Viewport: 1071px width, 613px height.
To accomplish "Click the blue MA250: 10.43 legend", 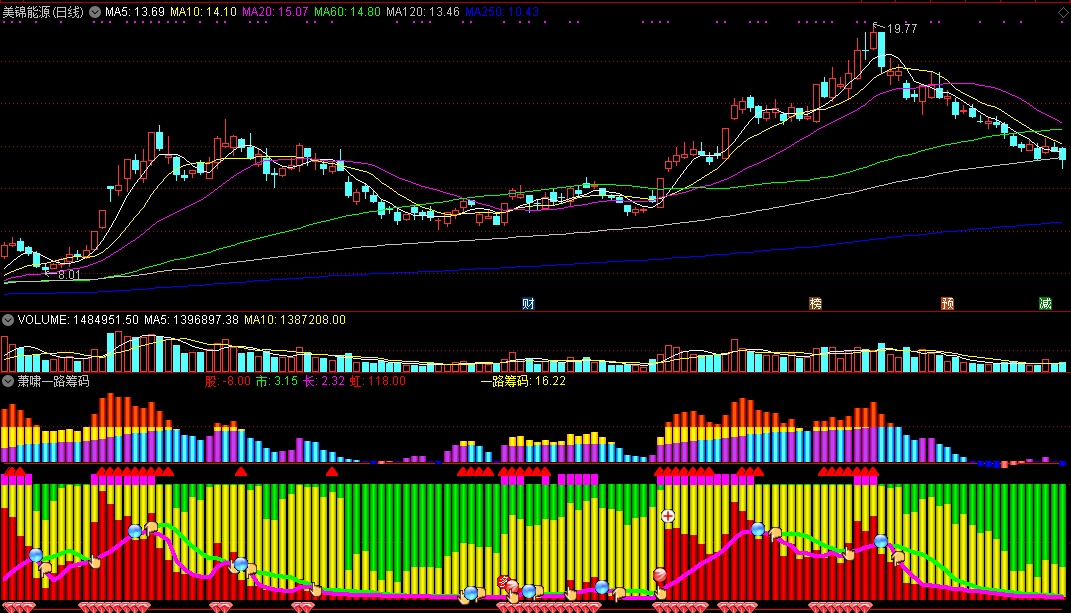I will (501, 12).
